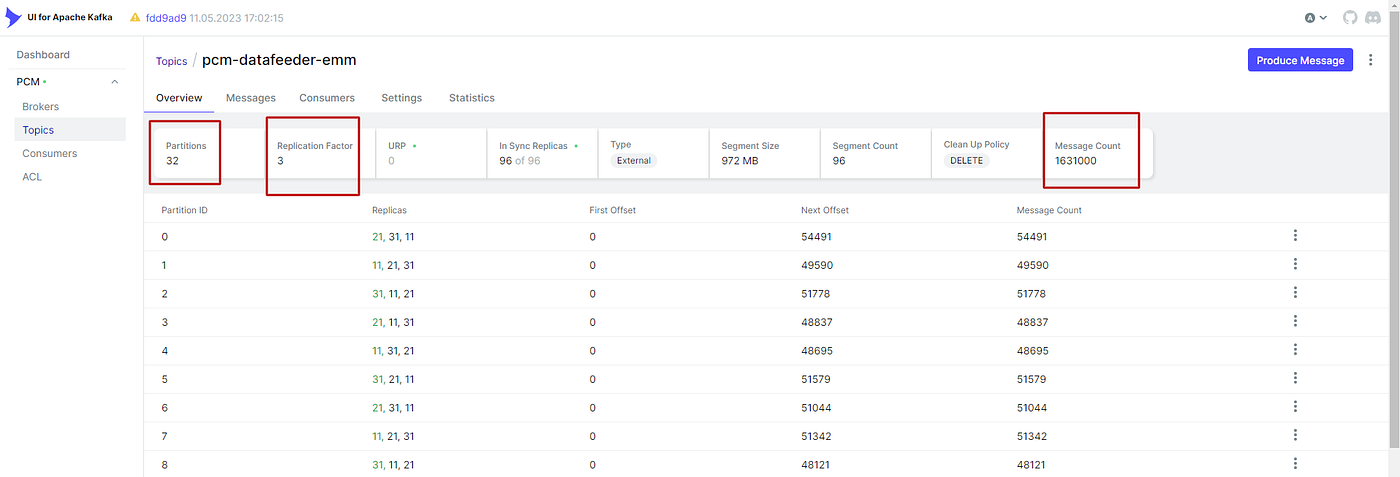Click the Message Count cell 48695
The height and width of the screenshot is (477, 1400).
click(x=1032, y=351)
